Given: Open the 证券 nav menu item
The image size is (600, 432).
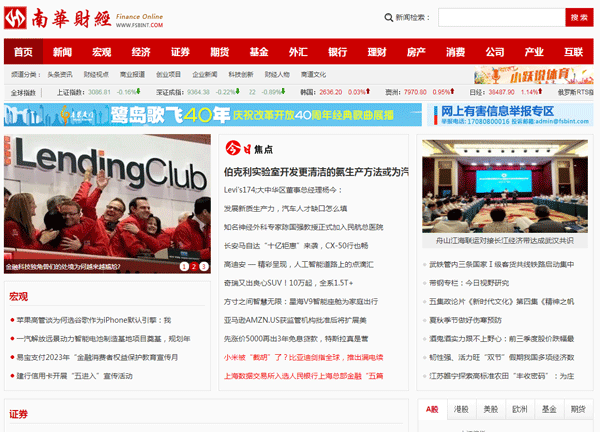Looking at the screenshot, I should pyautogui.click(x=181, y=52).
